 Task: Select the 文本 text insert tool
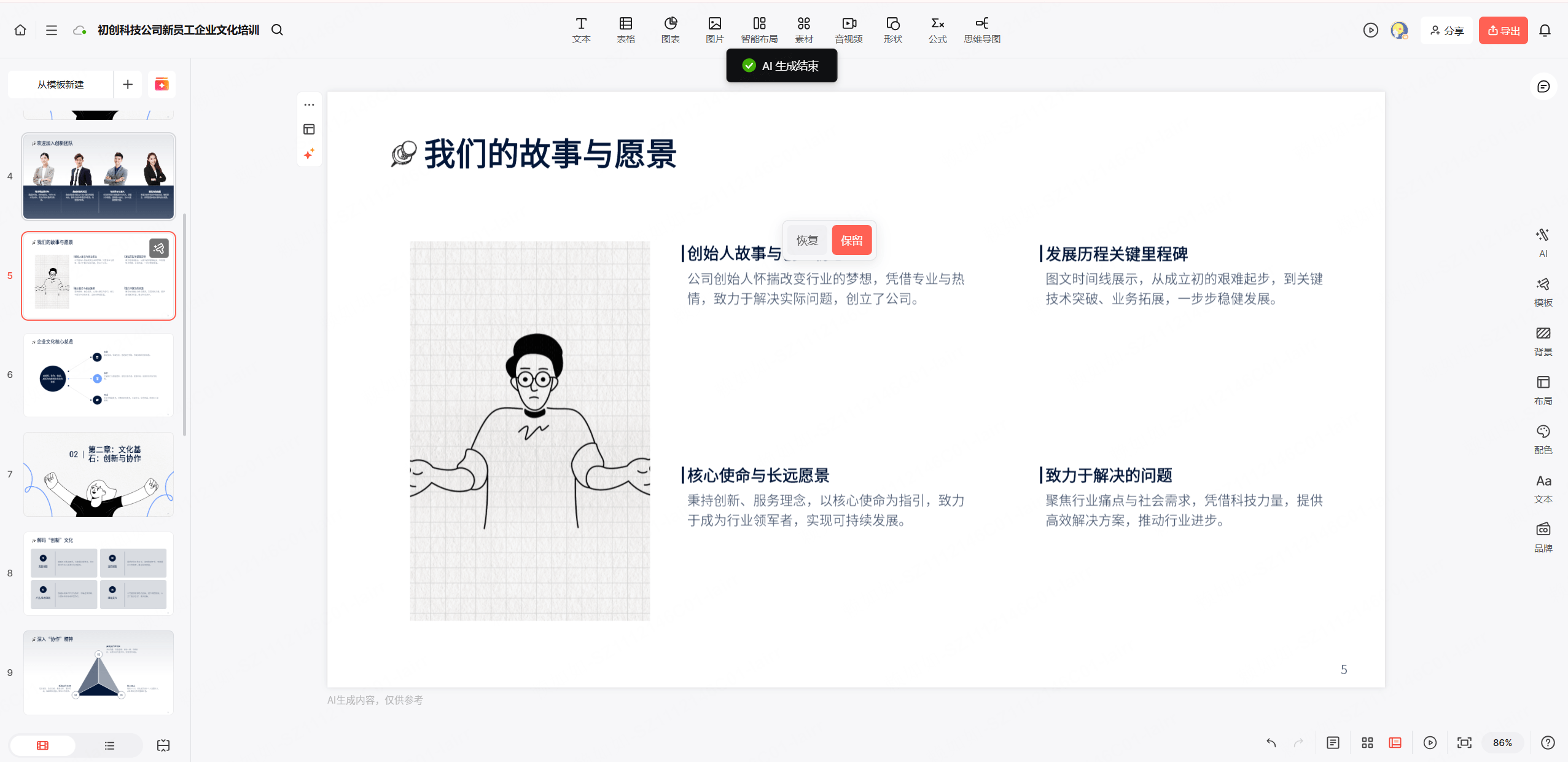580,29
